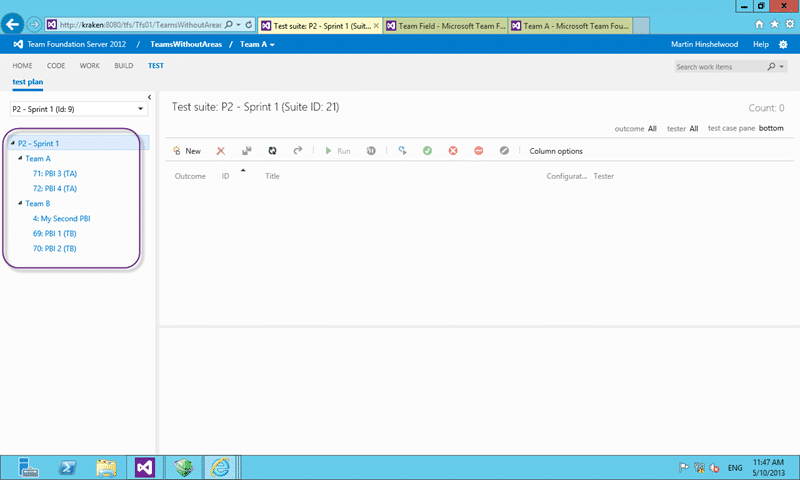Click the TeamsWithoutAreas project link

[x=186, y=44]
